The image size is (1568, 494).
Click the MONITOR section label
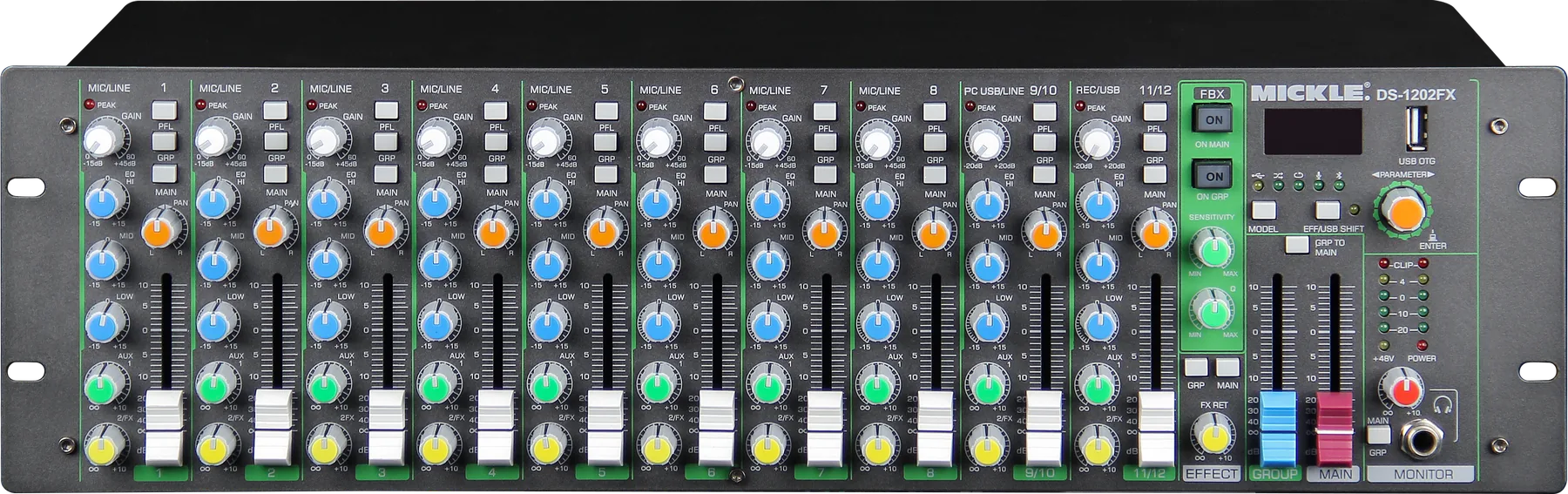tap(1422, 475)
